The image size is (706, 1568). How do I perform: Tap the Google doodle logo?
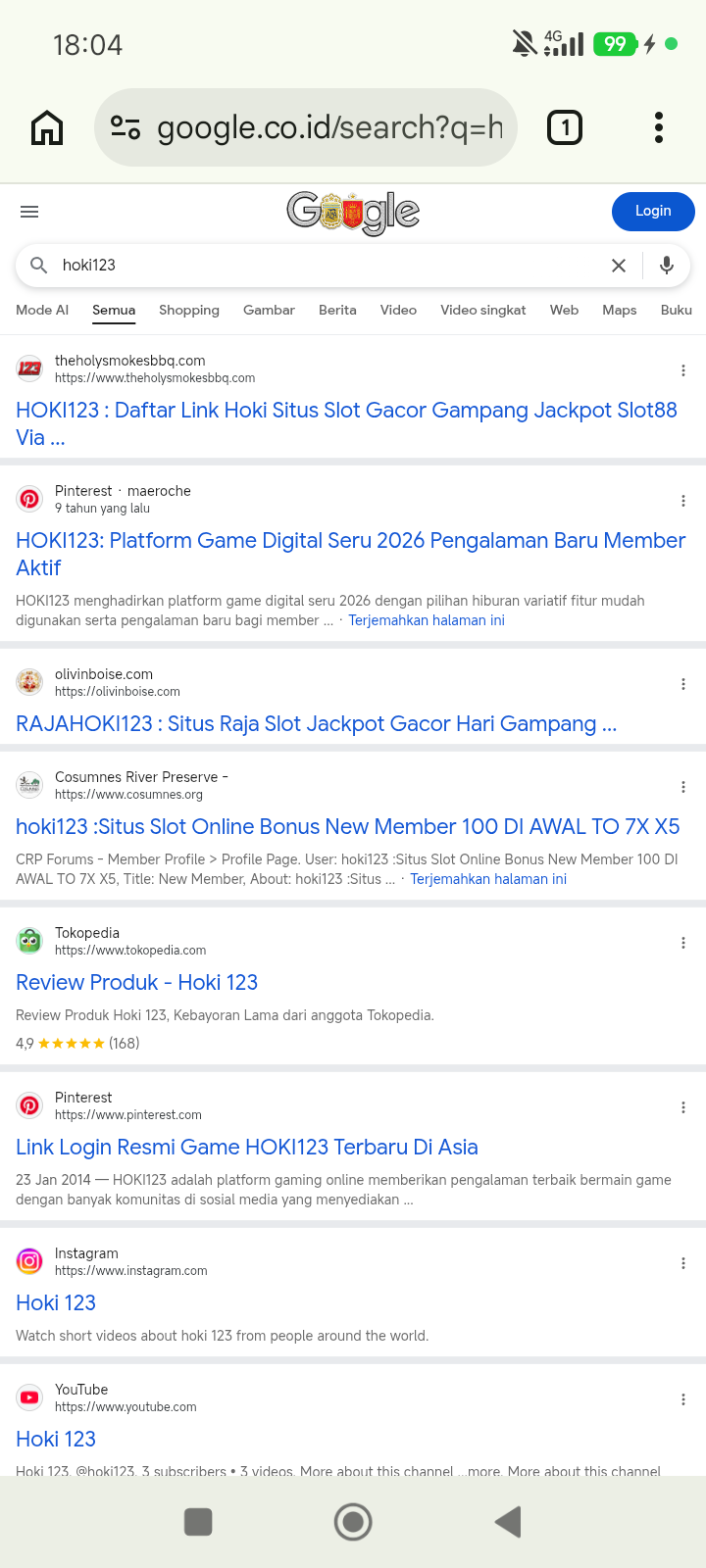pyautogui.click(x=353, y=212)
